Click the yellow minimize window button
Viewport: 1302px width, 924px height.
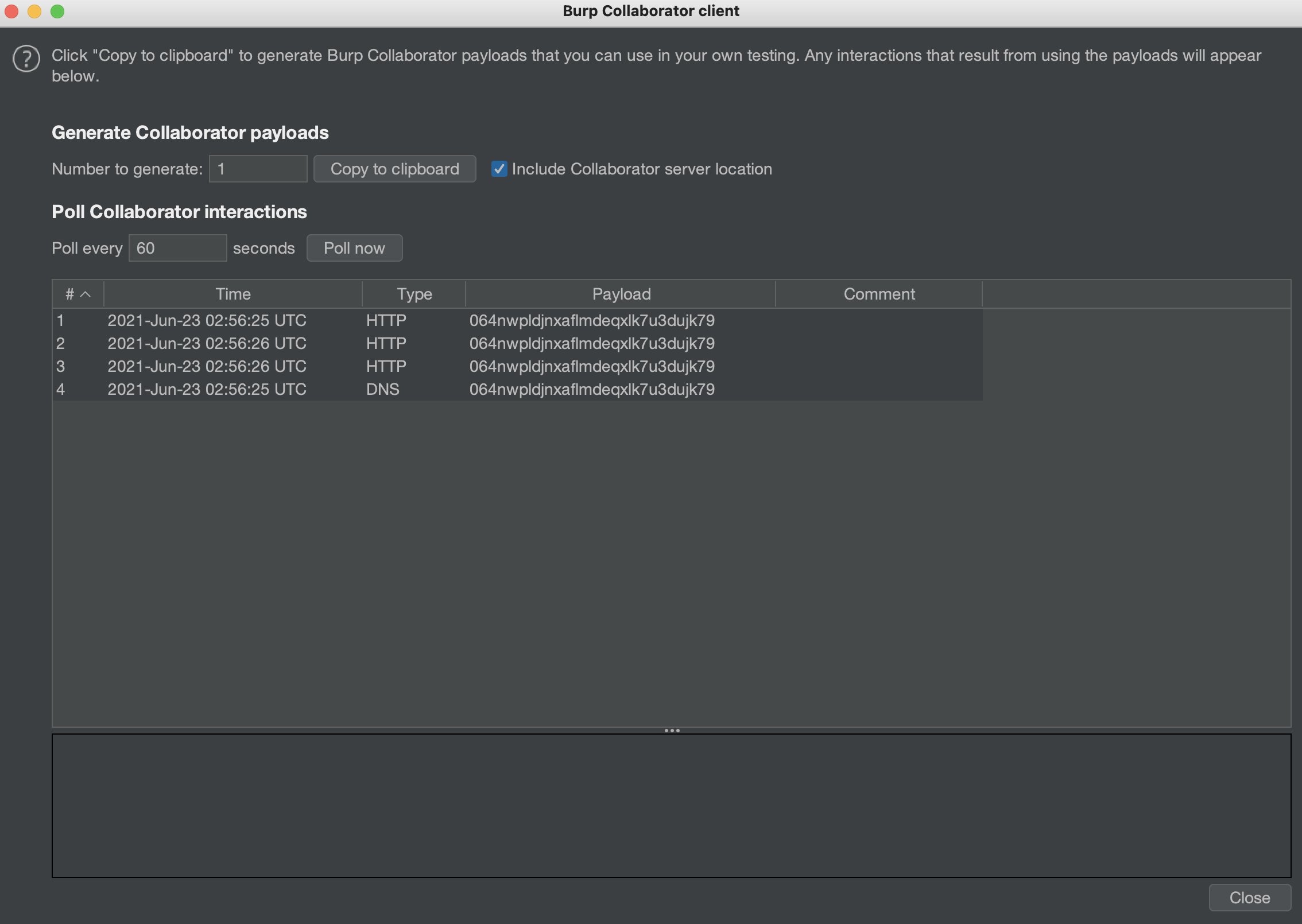34,11
